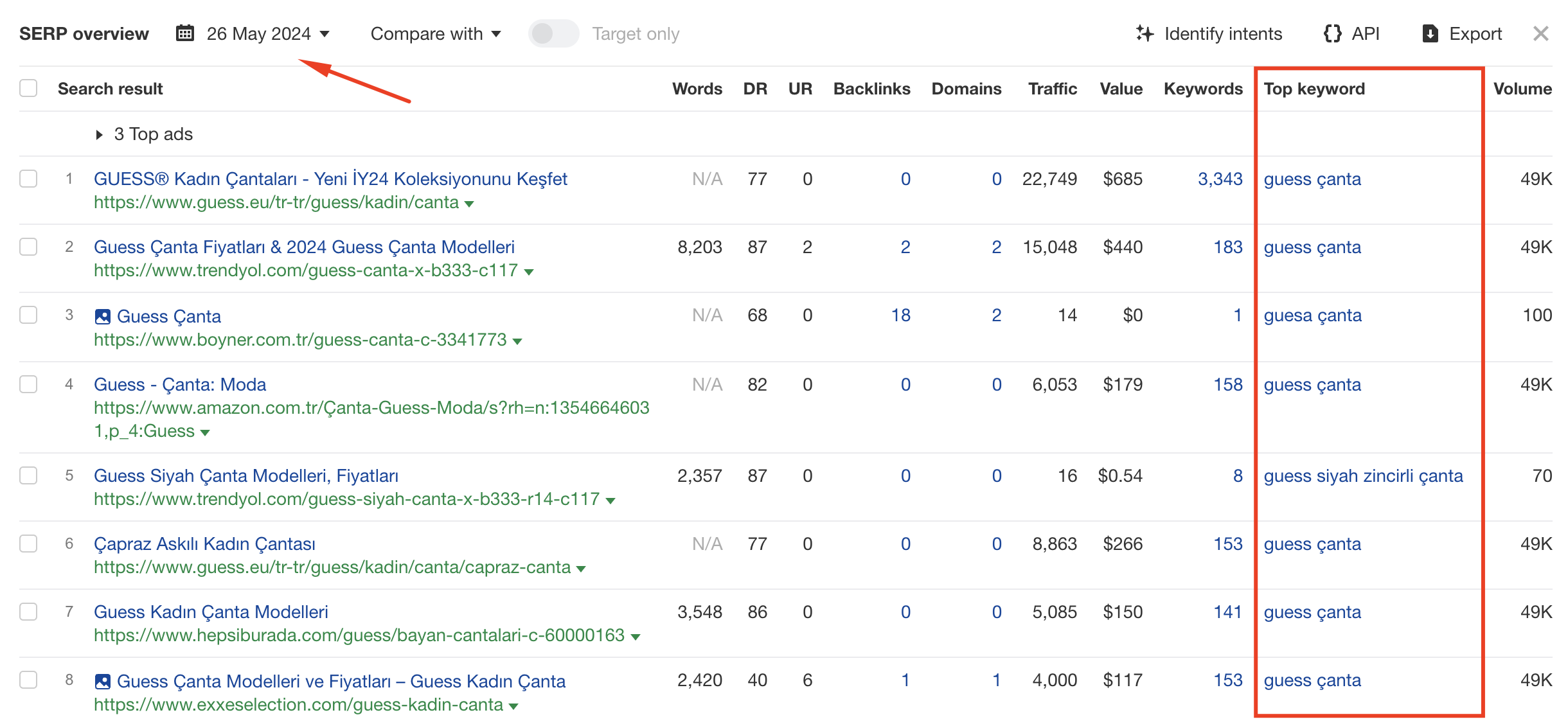The image size is (1568, 726).
Task: Expand the 3 Top ads row
Action: pyautogui.click(x=99, y=134)
